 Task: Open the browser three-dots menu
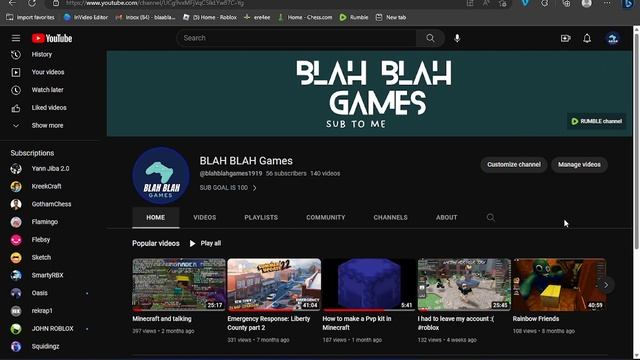click(x=607, y=3)
